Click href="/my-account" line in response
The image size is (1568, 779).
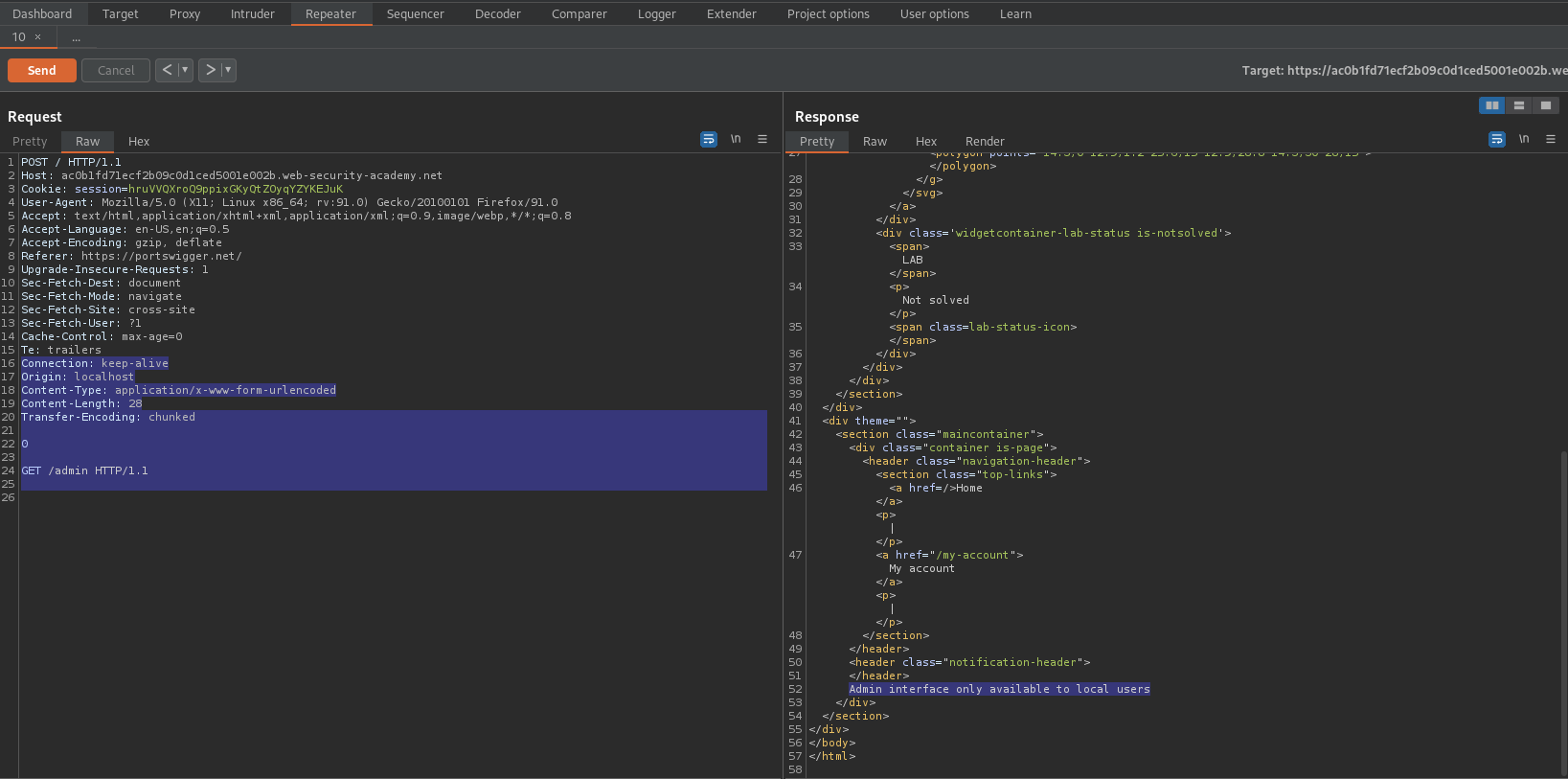point(949,555)
